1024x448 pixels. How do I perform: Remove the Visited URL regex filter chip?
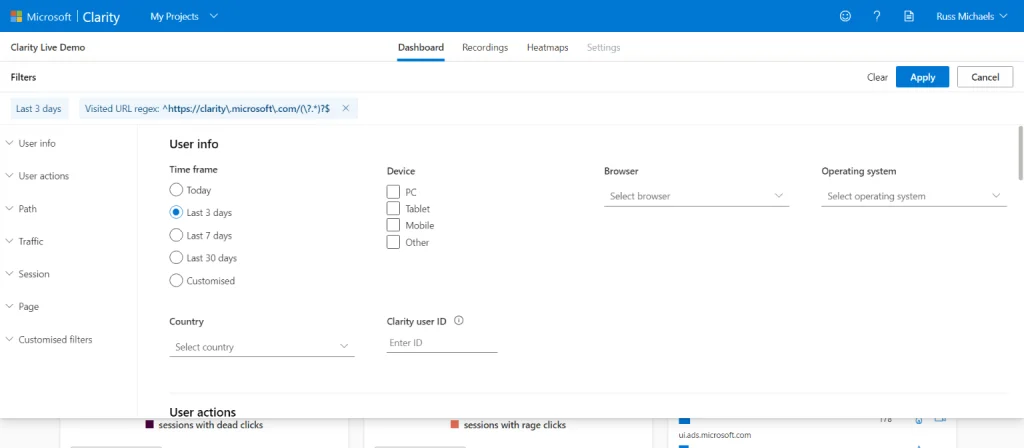345,108
